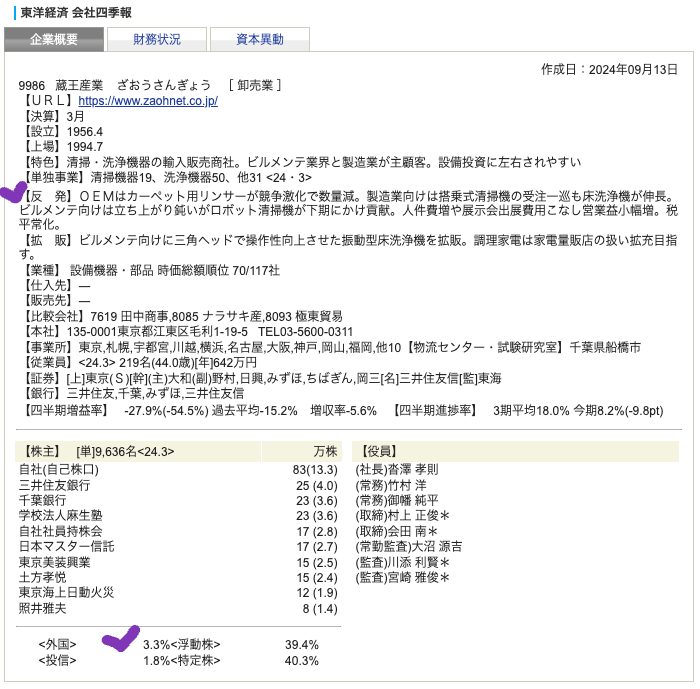Switch to the 資本異動 tab

(x=260, y=39)
